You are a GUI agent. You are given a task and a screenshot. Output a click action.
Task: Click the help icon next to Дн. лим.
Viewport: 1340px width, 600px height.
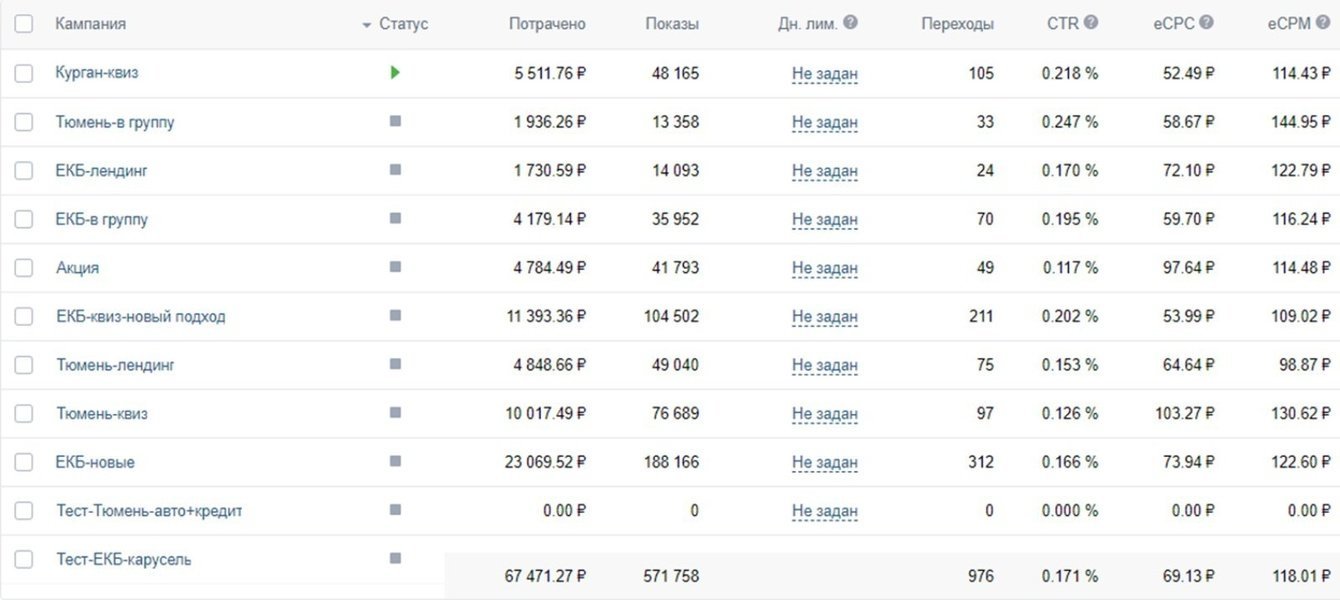click(850, 22)
